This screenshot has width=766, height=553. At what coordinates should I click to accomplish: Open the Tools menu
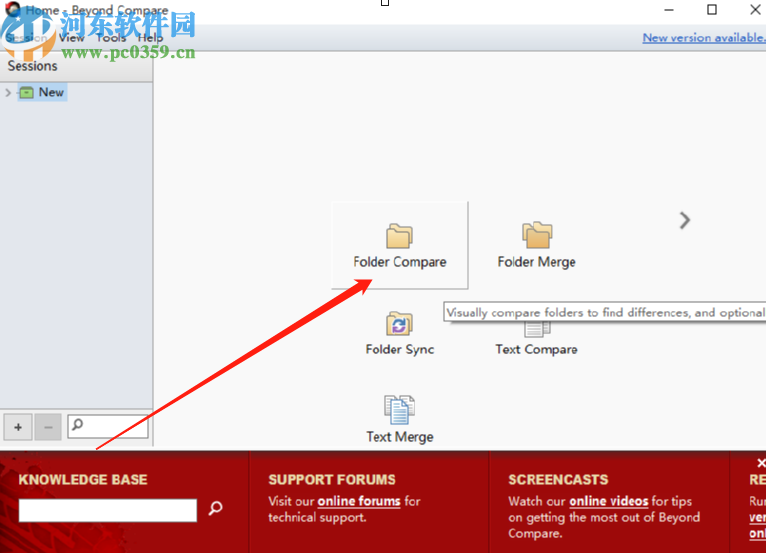coord(111,38)
